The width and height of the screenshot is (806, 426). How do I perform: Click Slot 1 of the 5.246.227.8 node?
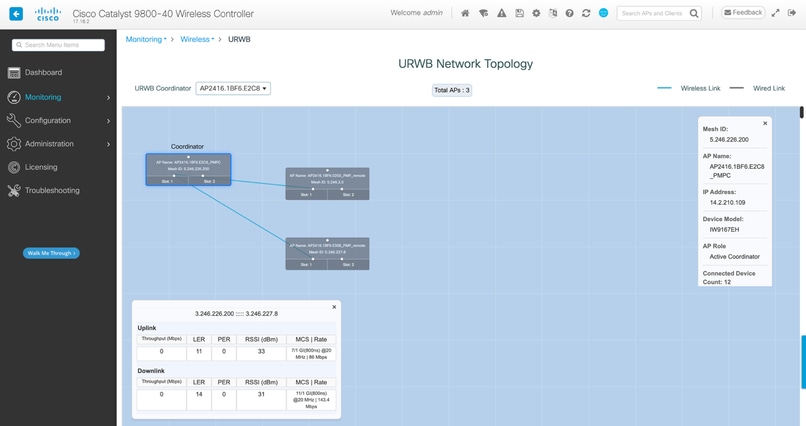[306, 265]
